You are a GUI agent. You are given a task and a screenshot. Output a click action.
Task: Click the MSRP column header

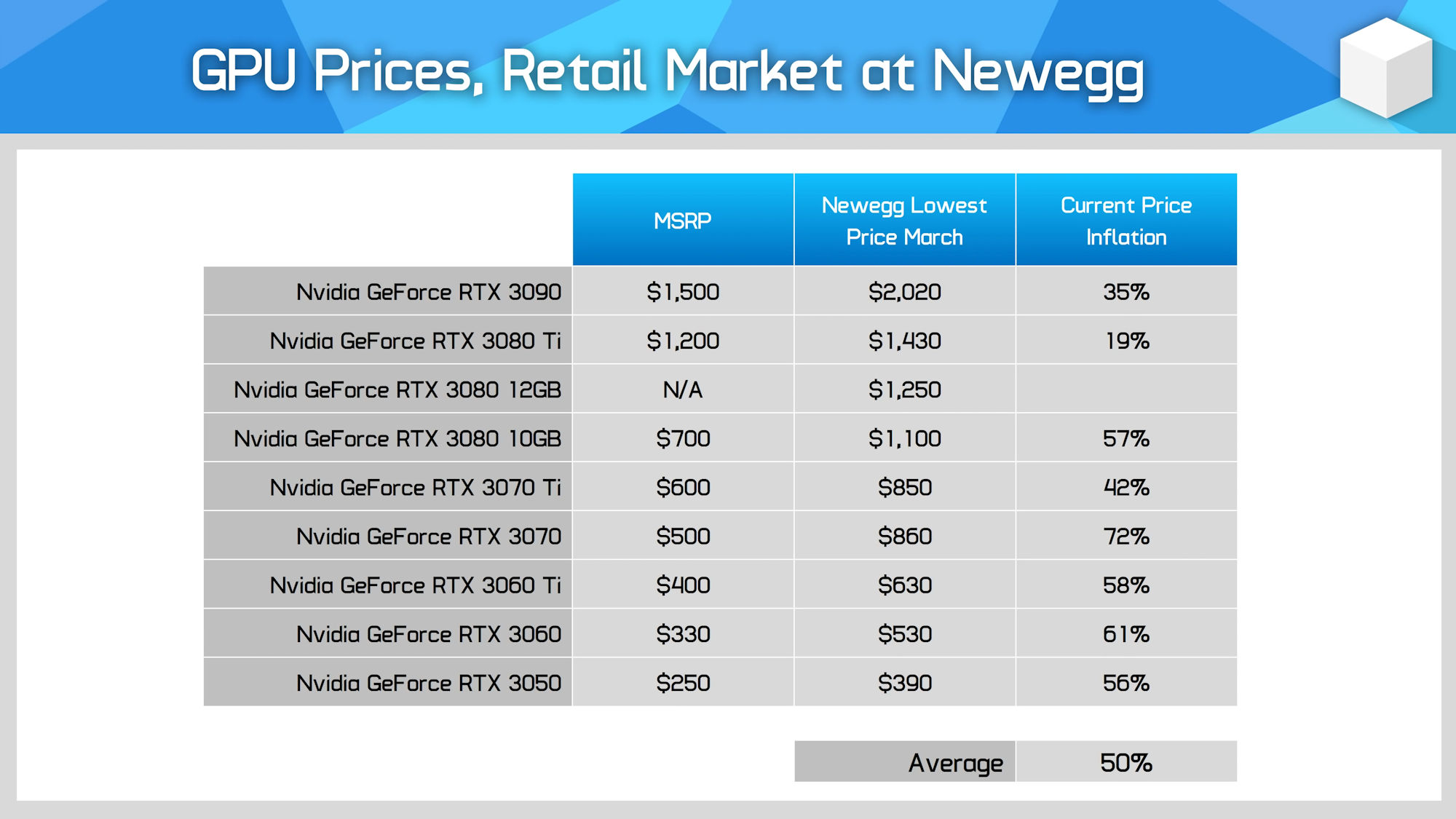(x=683, y=218)
